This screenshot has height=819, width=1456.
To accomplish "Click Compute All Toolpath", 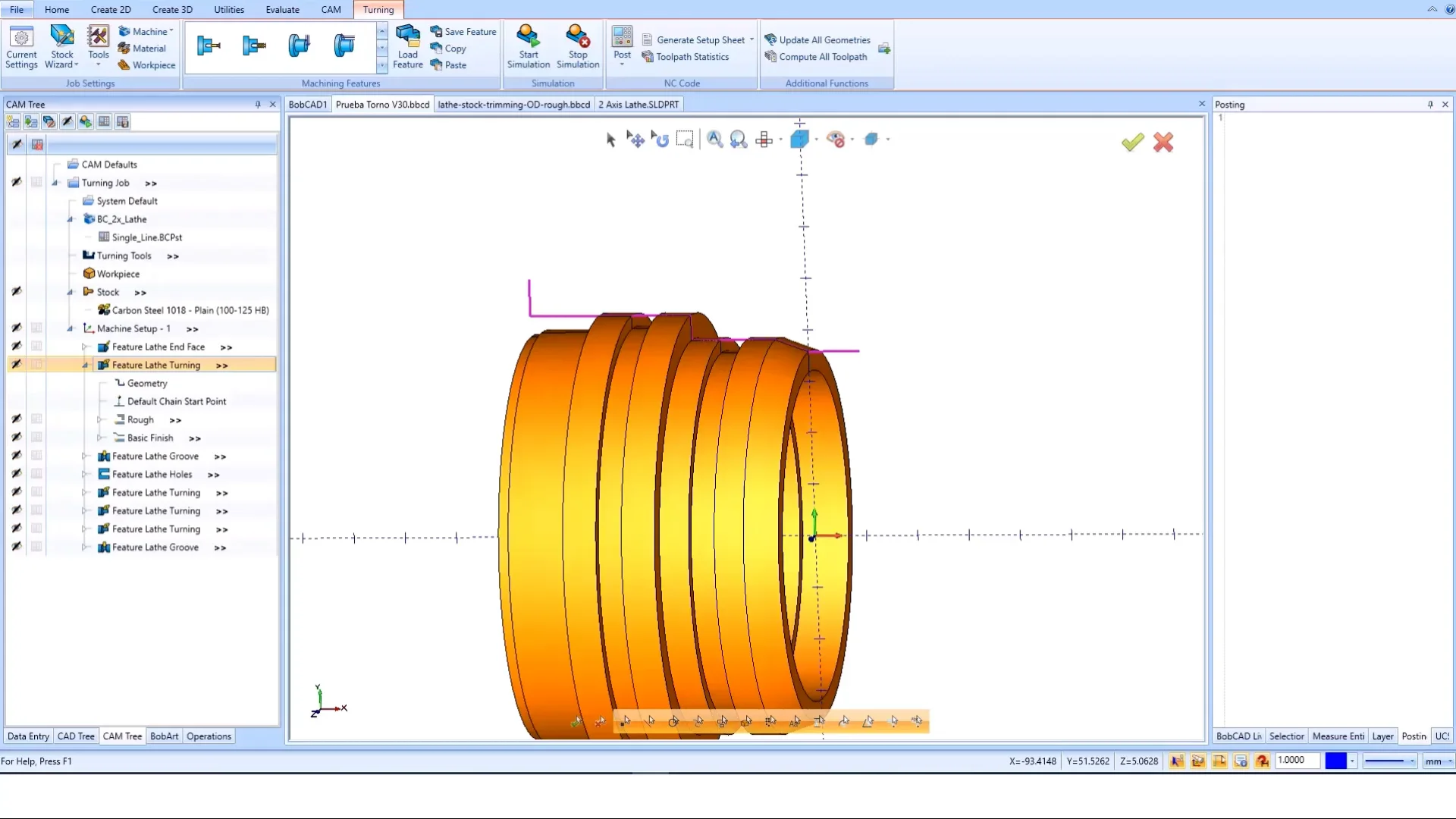I will pos(816,57).
